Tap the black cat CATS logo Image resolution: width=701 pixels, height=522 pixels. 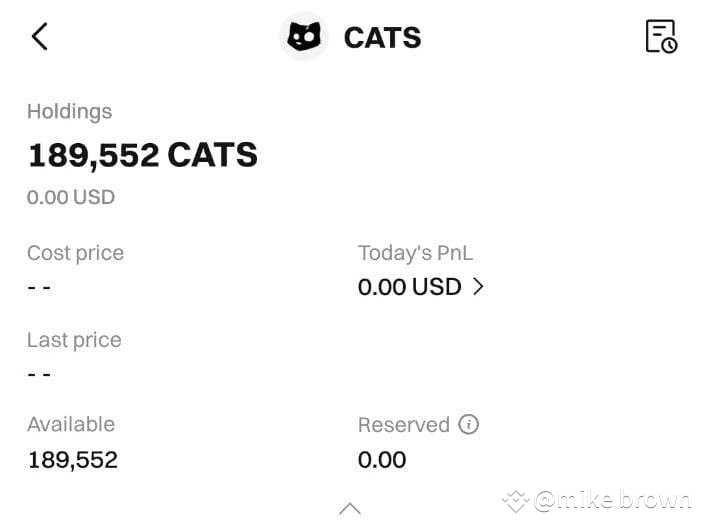[x=304, y=37]
